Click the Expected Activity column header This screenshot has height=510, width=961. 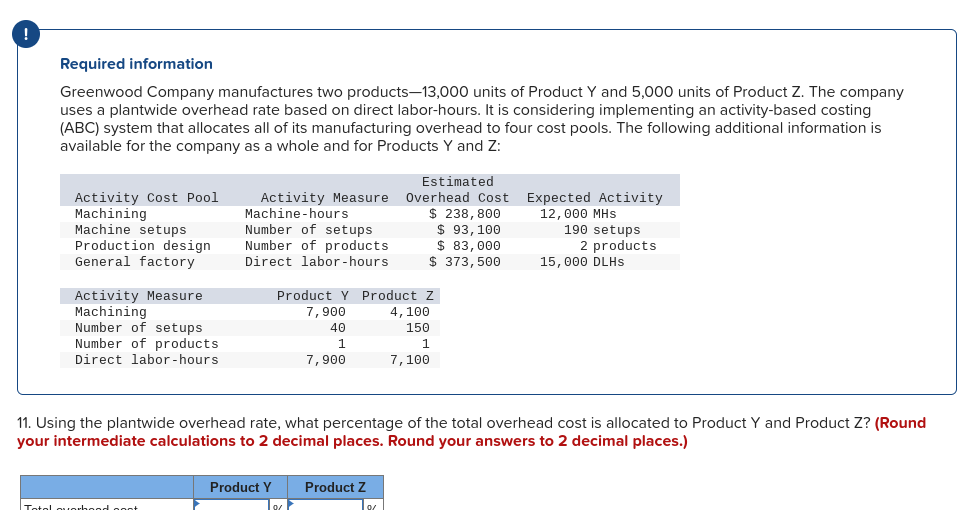pyautogui.click(x=594, y=198)
